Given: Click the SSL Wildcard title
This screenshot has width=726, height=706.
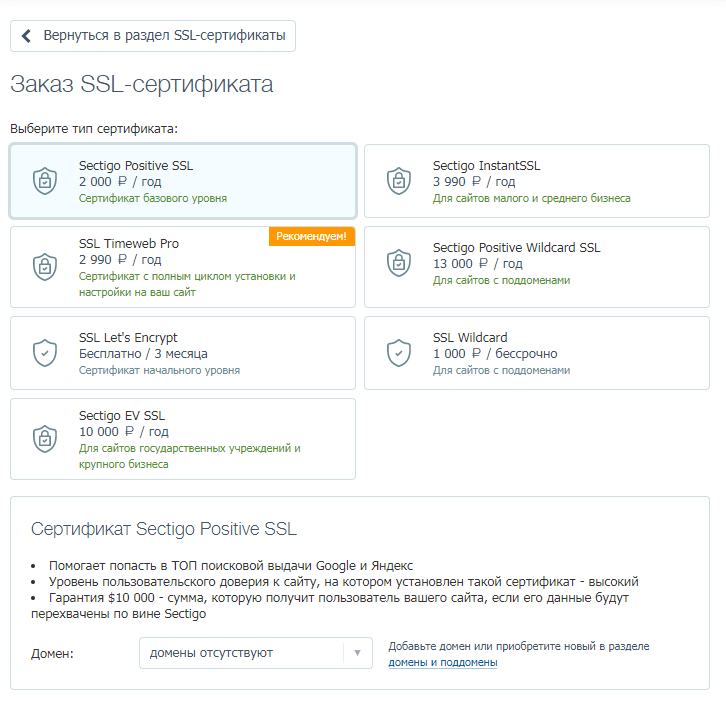Looking at the screenshot, I should (470, 337).
